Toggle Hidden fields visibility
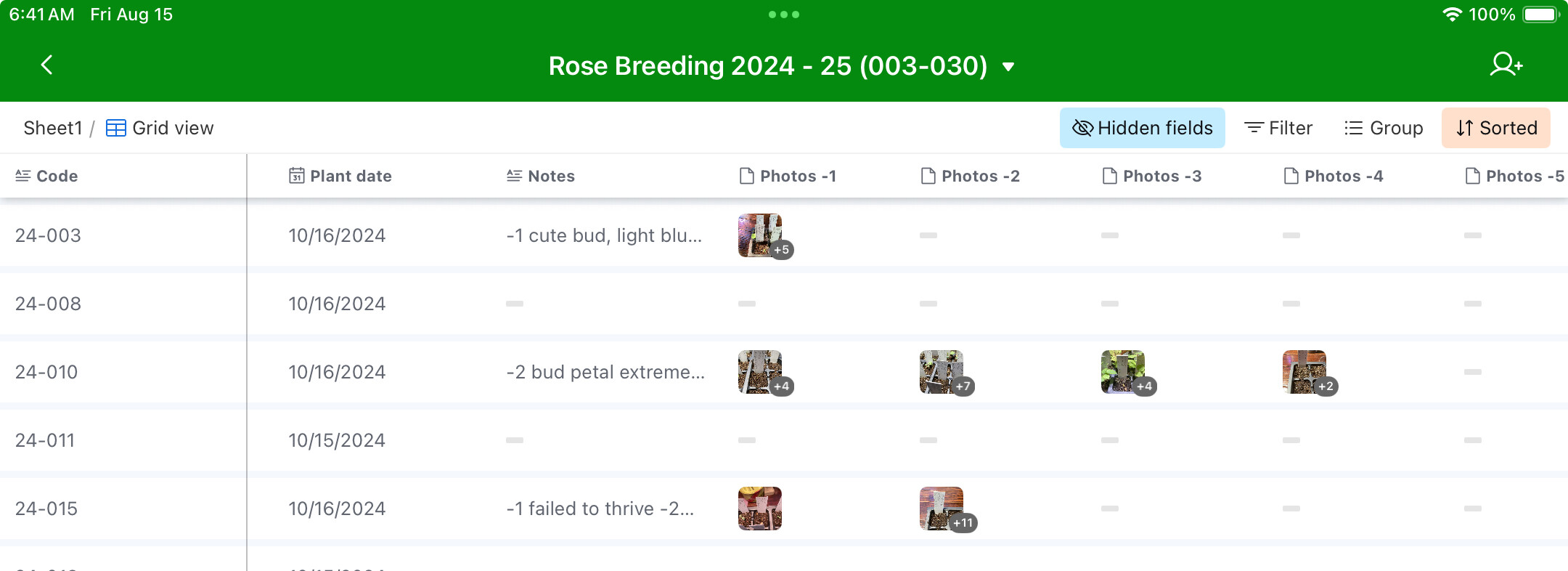Image resolution: width=1568 pixels, height=571 pixels. click(1143, 128)
